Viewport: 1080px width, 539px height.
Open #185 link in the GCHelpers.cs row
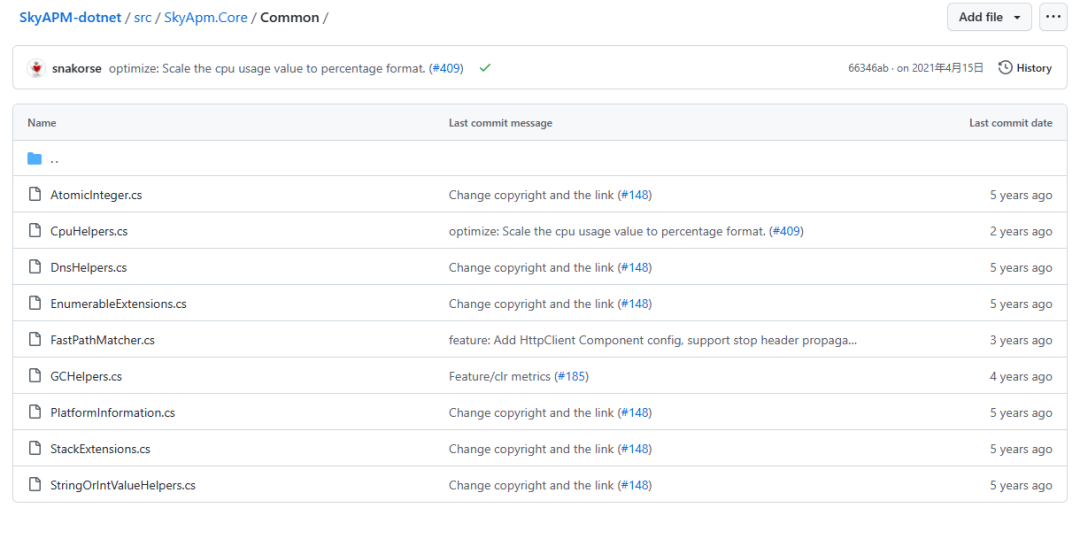[571, 377]
